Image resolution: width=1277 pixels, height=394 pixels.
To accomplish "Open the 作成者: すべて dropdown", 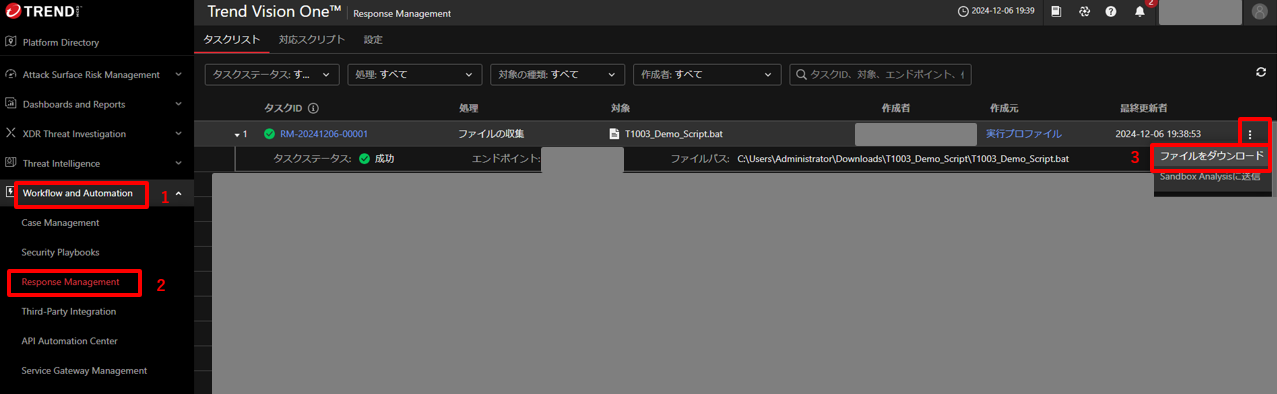I will coord(707,75).
